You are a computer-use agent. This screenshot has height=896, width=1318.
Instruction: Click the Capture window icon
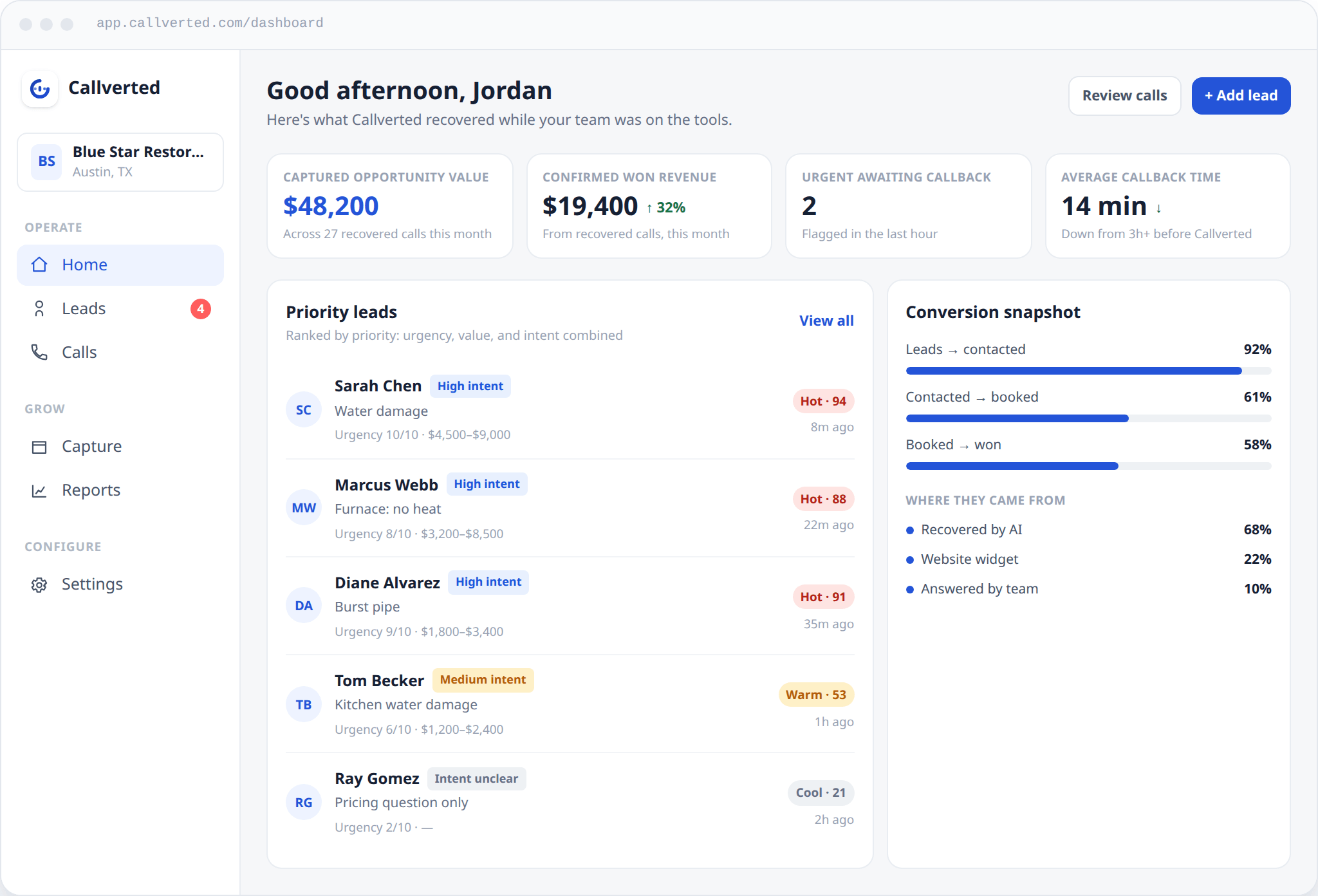pos(39,447)
